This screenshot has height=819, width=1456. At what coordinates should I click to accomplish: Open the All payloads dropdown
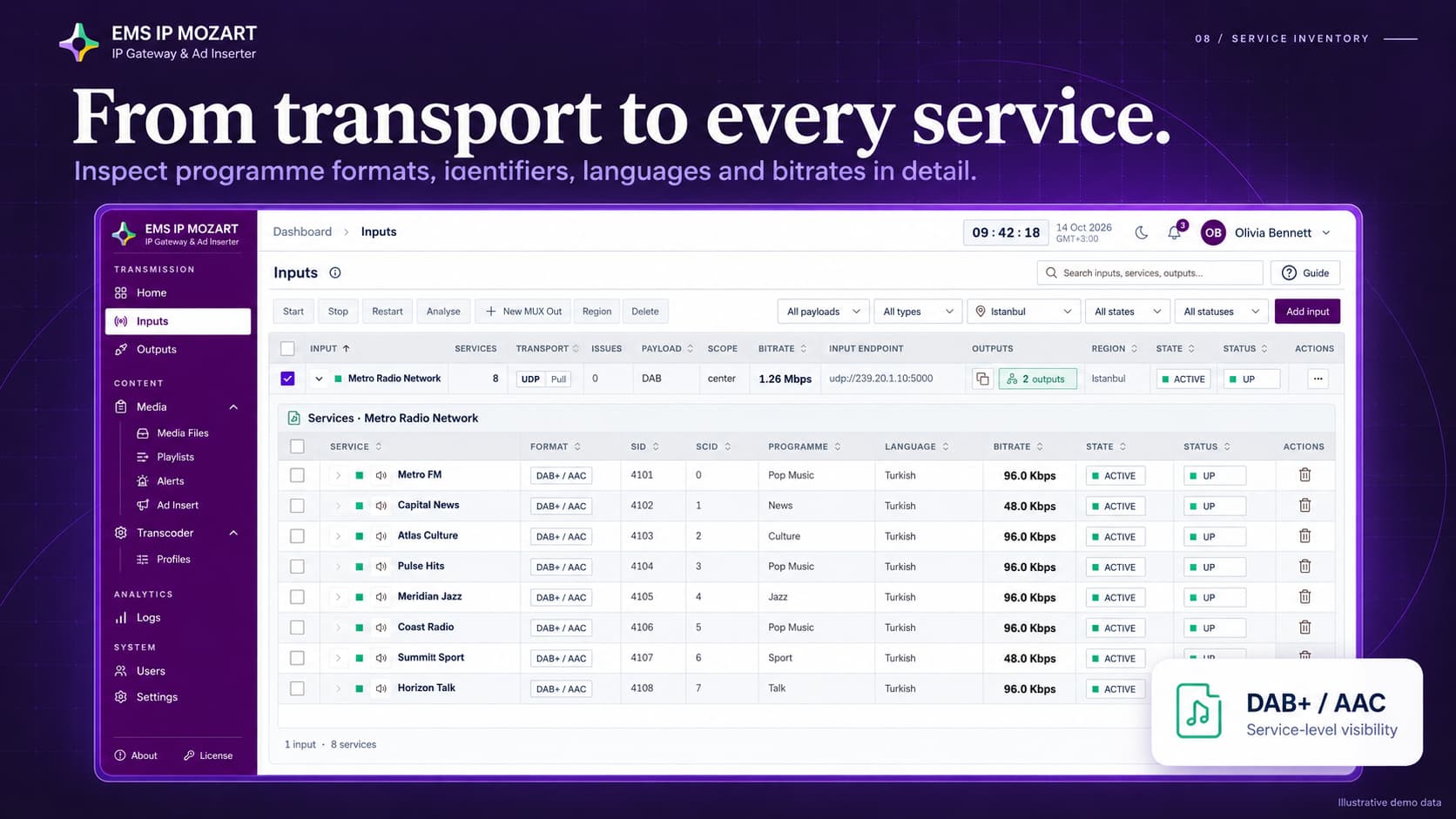823,312
